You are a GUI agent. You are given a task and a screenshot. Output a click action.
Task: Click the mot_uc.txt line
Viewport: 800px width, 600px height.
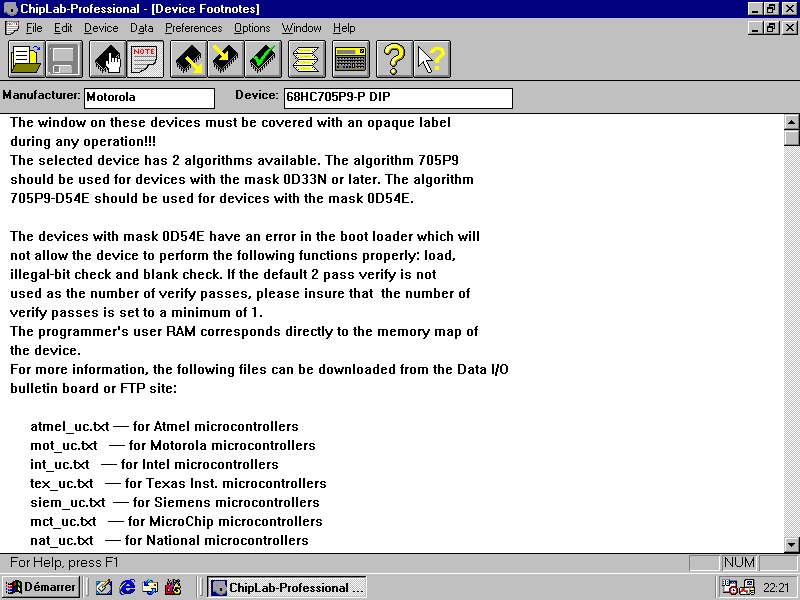[172, 445]
